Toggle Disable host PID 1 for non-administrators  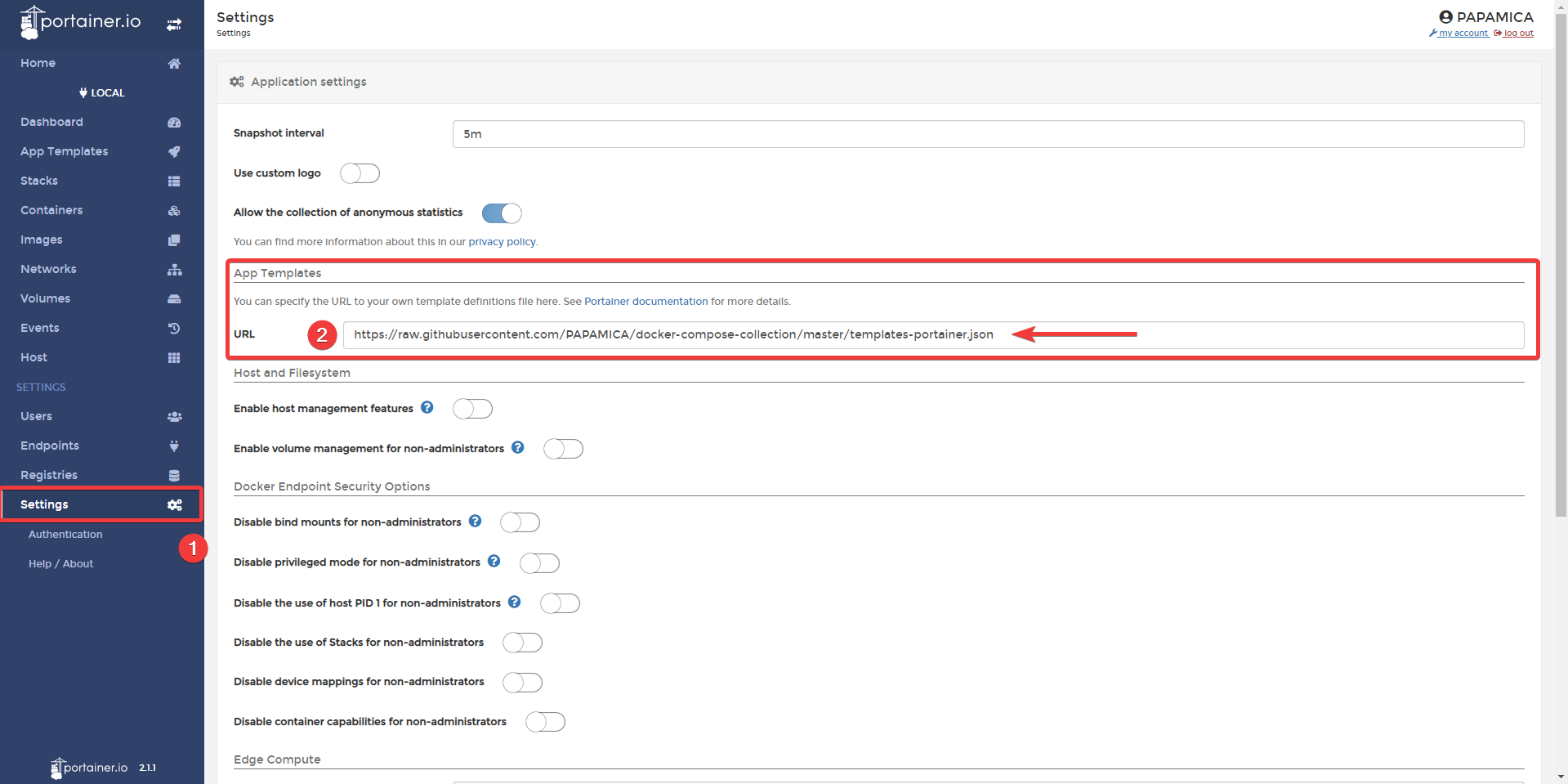(x=560, y=603)
